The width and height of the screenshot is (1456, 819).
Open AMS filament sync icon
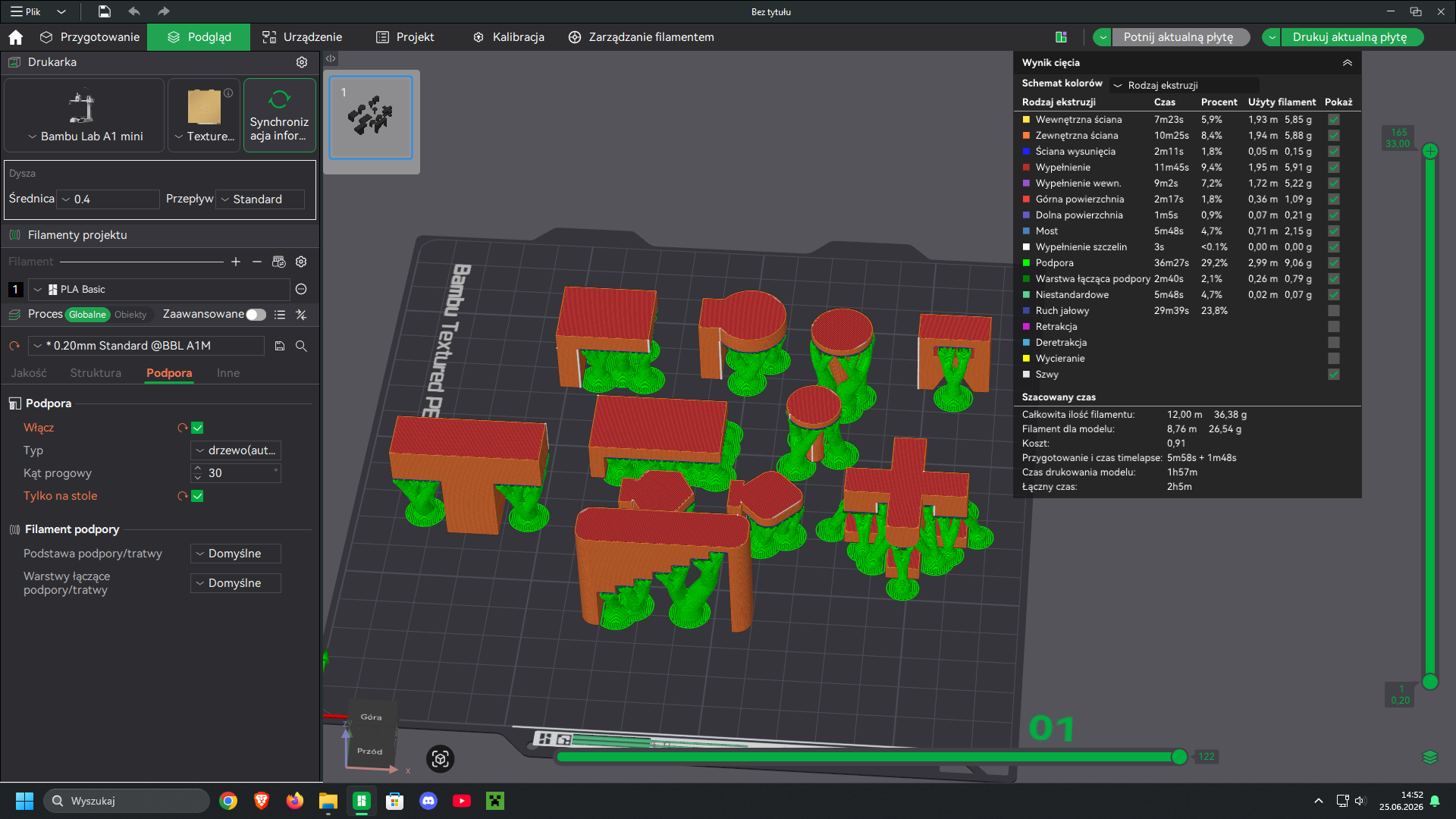click(x=279, y=262)
